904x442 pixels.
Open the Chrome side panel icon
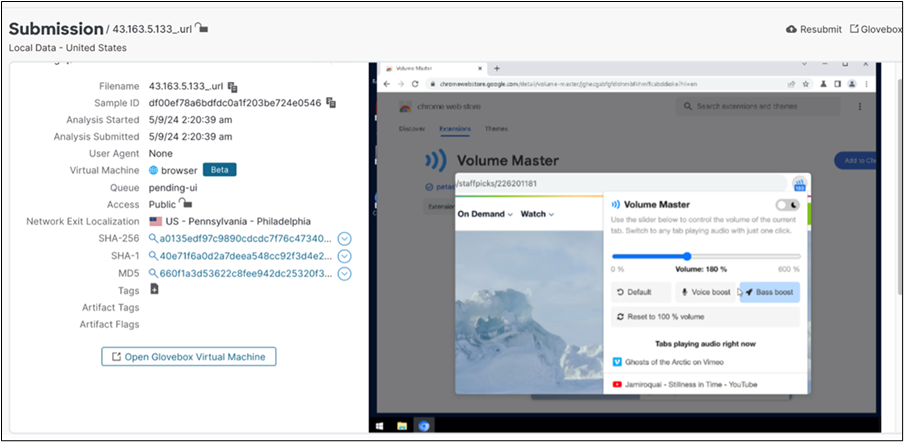(x=837, y=84)
